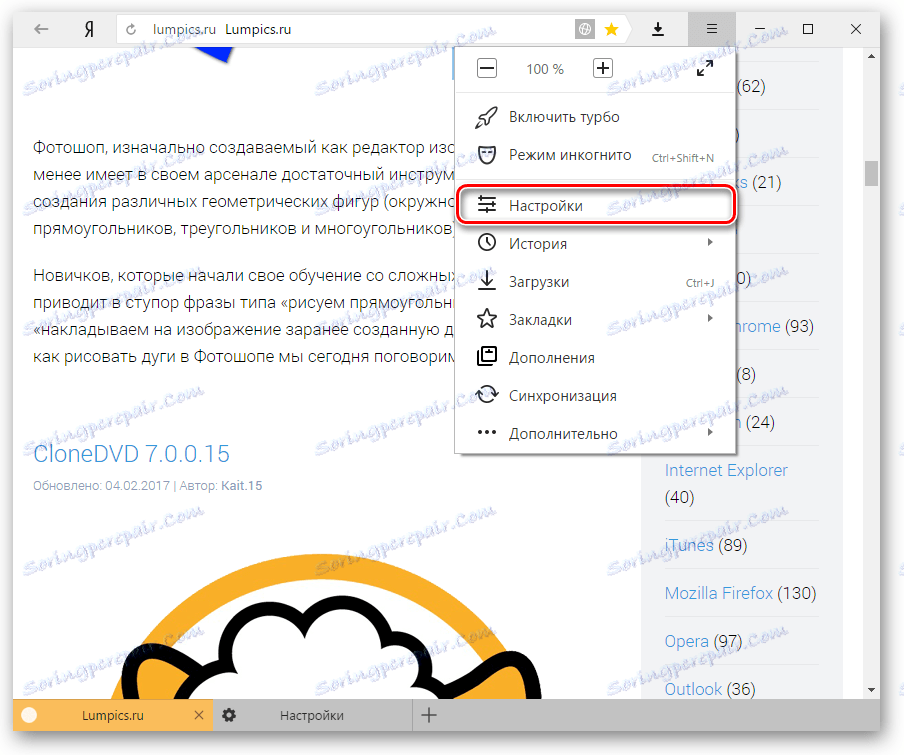Click the hamburger menu icon
904x755 pixels.
[x=711, y=29]
